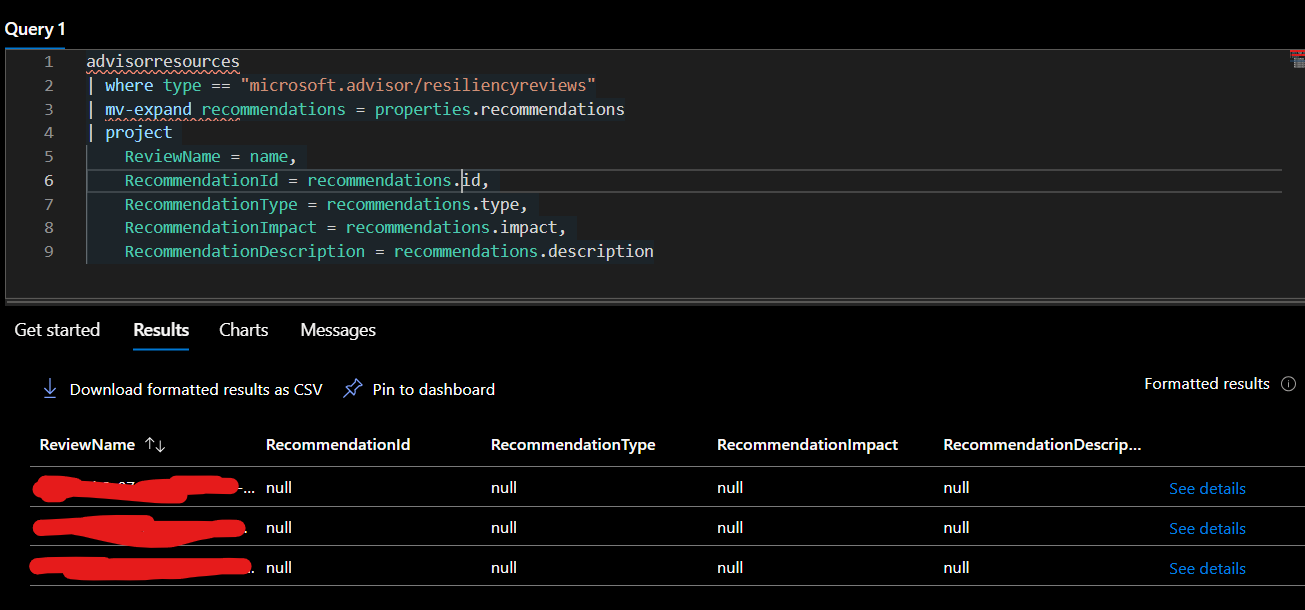Click the null RecommendationId in the first row
This screenshot has width=1305, height=610.
(x=279, y=488)
